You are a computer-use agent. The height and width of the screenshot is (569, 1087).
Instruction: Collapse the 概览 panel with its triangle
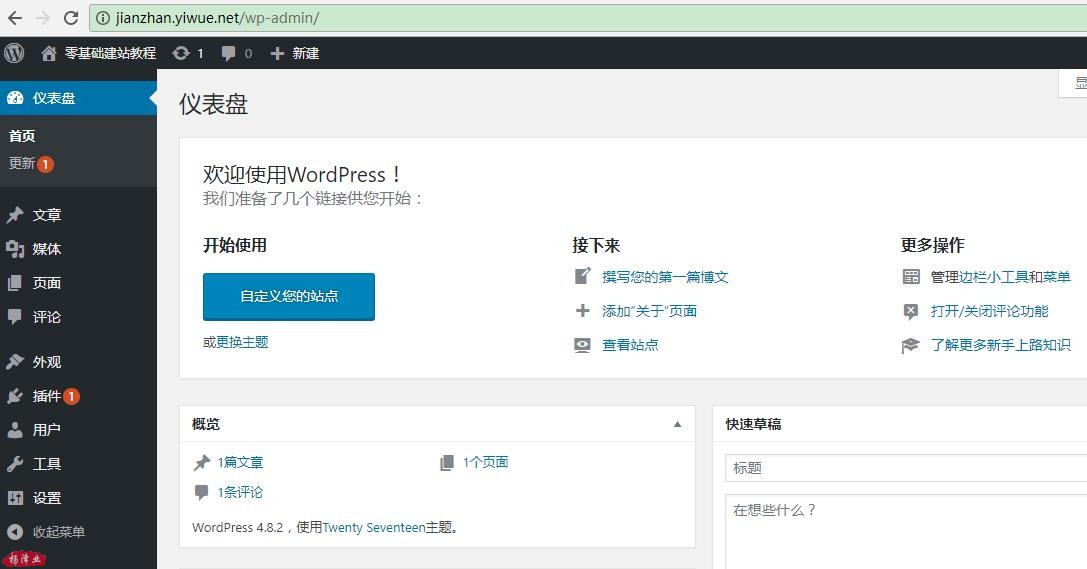(677, 424)
